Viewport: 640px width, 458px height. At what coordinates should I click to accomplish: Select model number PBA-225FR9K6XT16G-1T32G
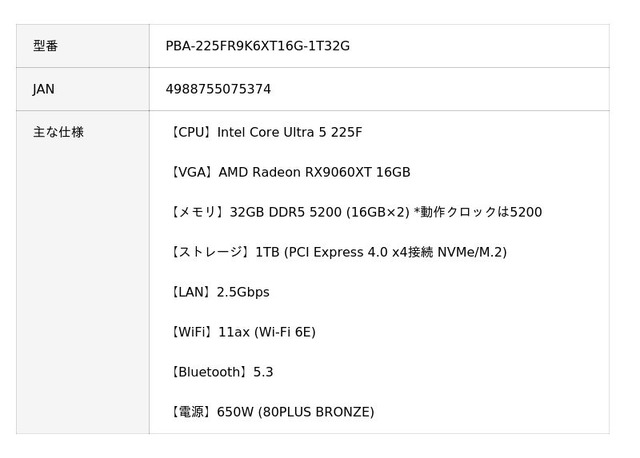257,46
